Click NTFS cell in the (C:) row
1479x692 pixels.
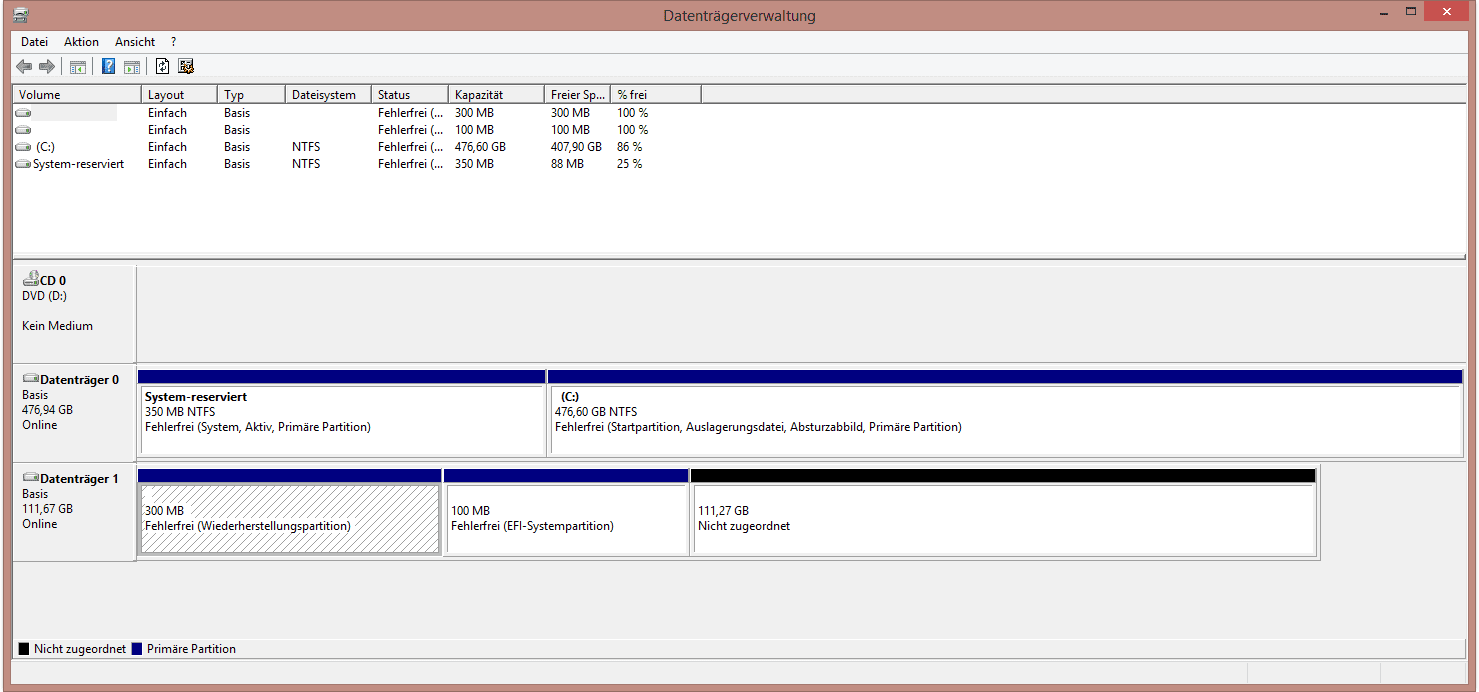[x=306, y=147]
